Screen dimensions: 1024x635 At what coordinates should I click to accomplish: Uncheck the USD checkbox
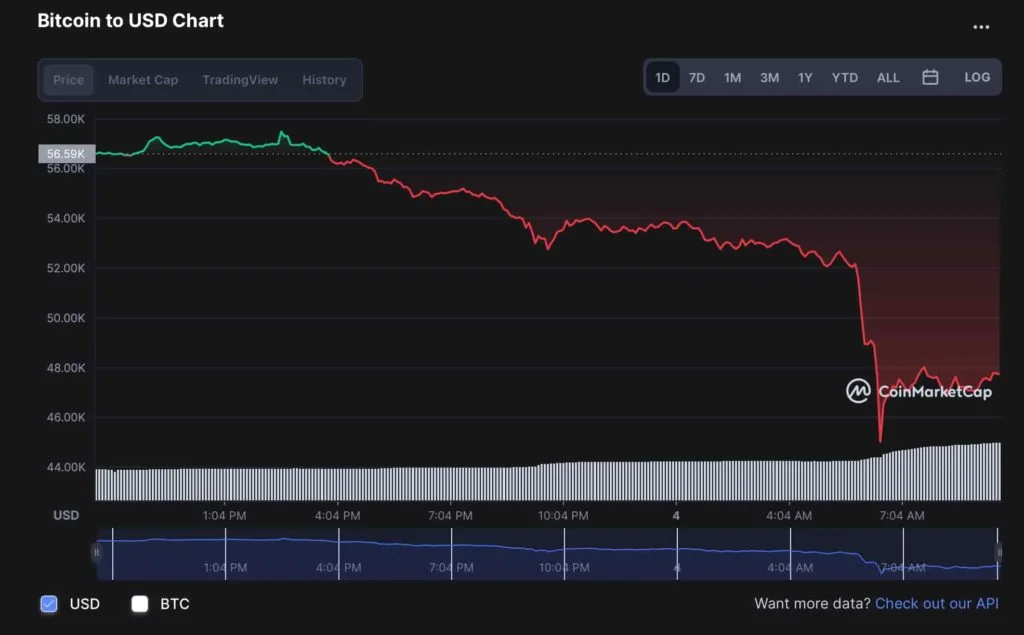(x=49, y=604)
